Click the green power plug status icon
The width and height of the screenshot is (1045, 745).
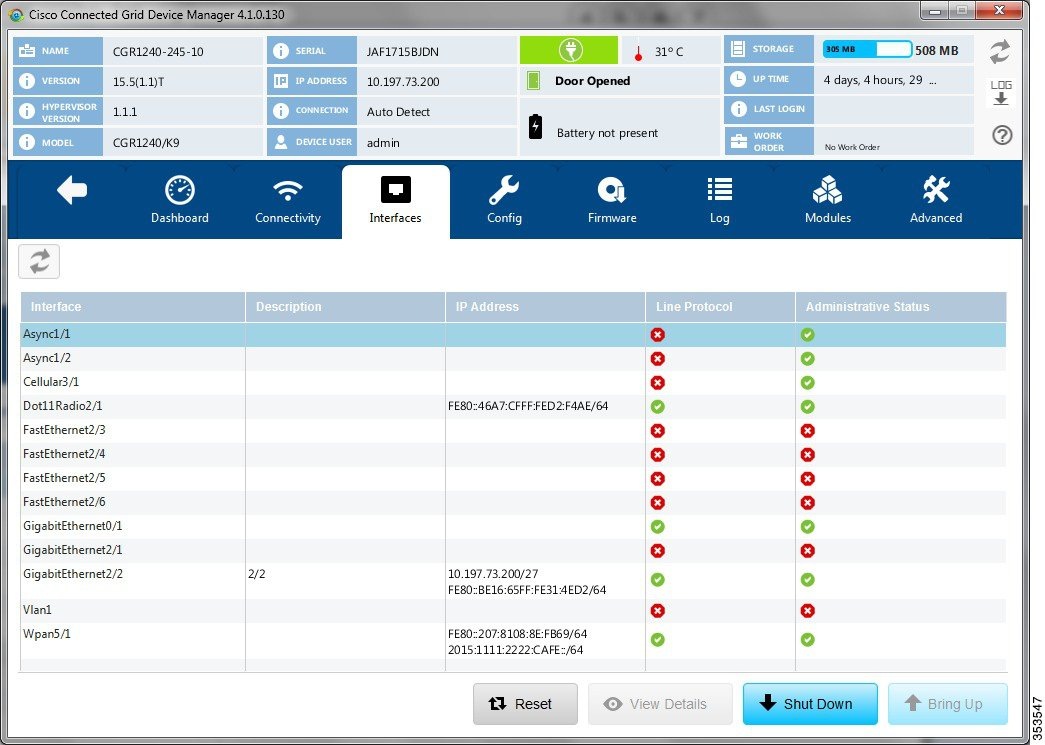coord(569,51)
